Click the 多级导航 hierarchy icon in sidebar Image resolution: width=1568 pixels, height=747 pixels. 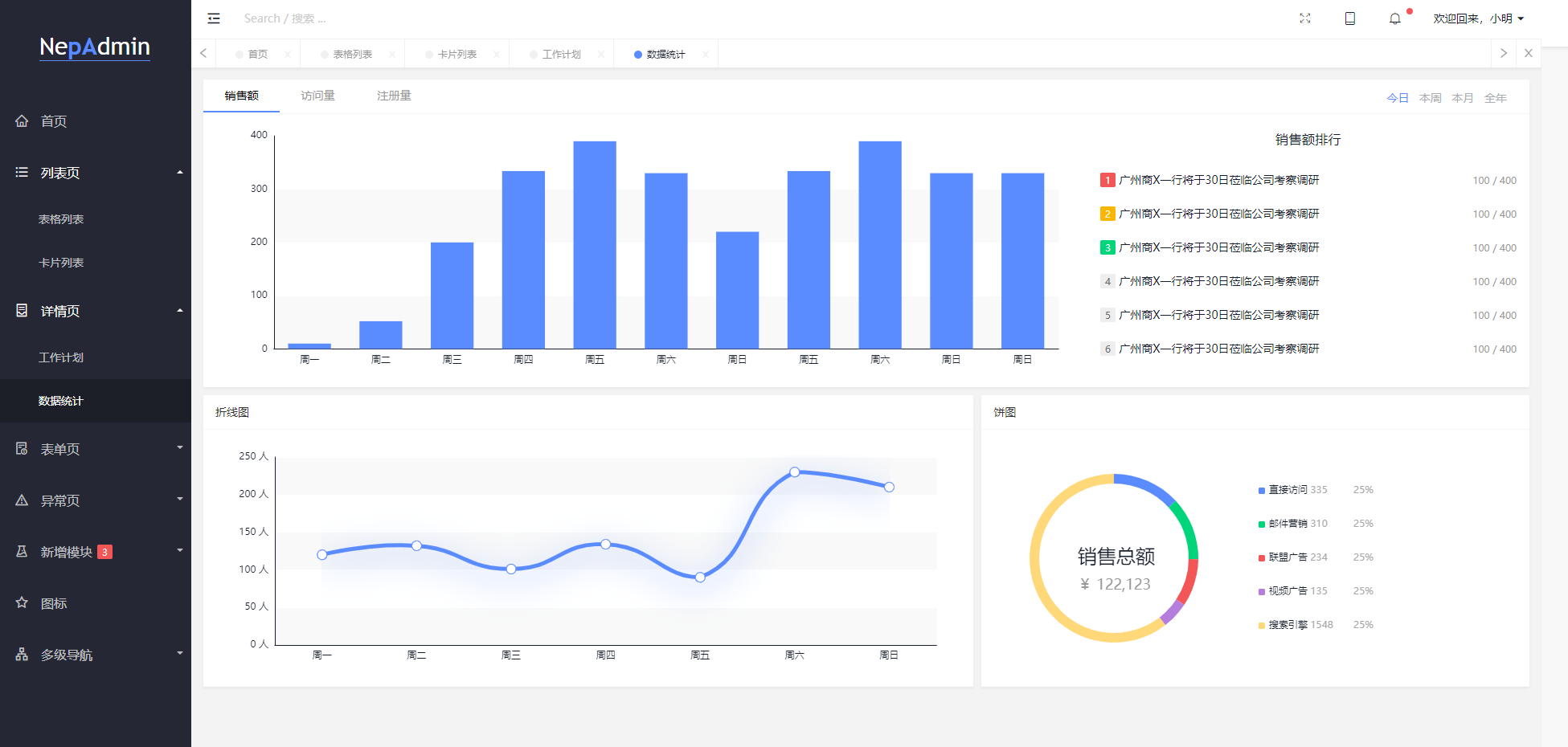(x=22, y=654)
